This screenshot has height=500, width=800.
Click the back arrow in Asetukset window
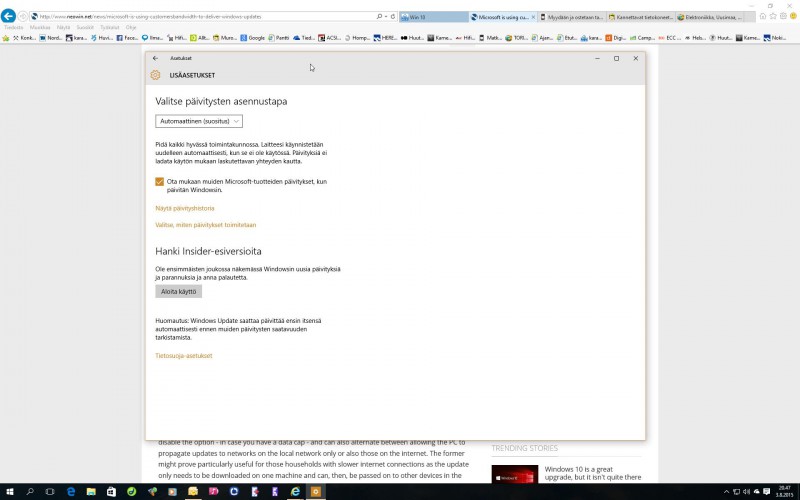coord(155,59)
